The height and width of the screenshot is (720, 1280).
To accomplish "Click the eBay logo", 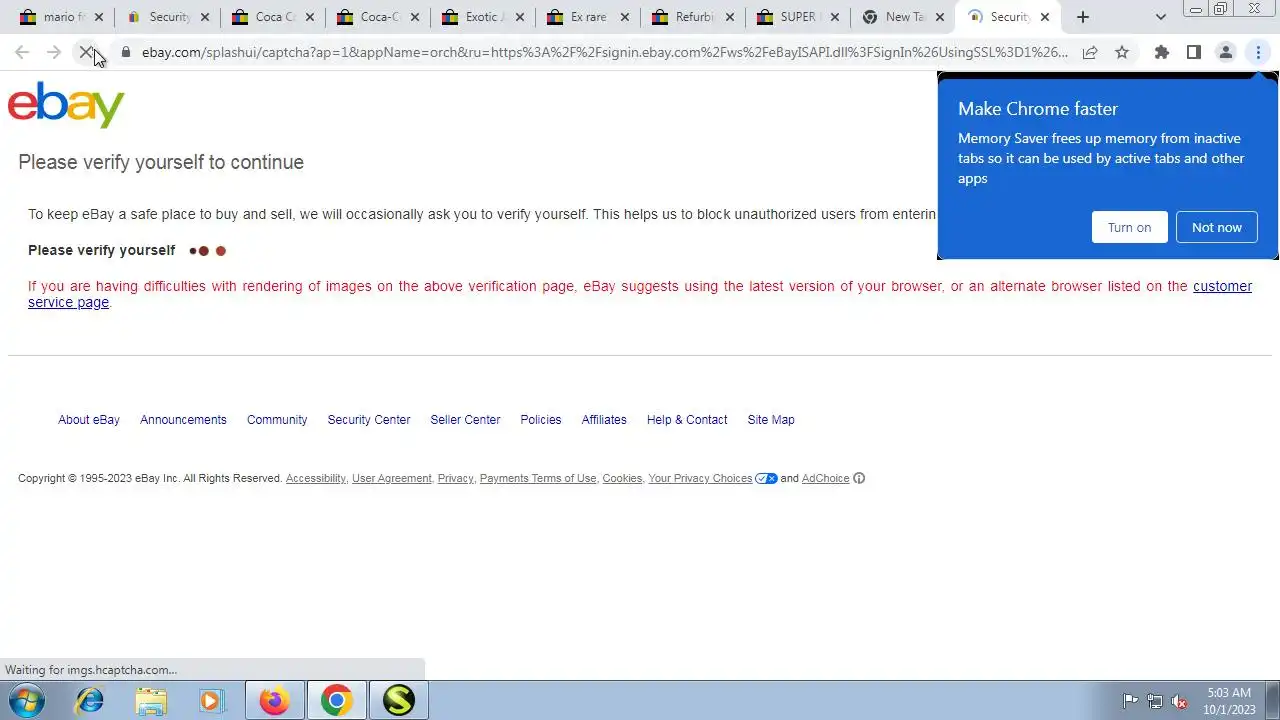I will pos(66,105).
